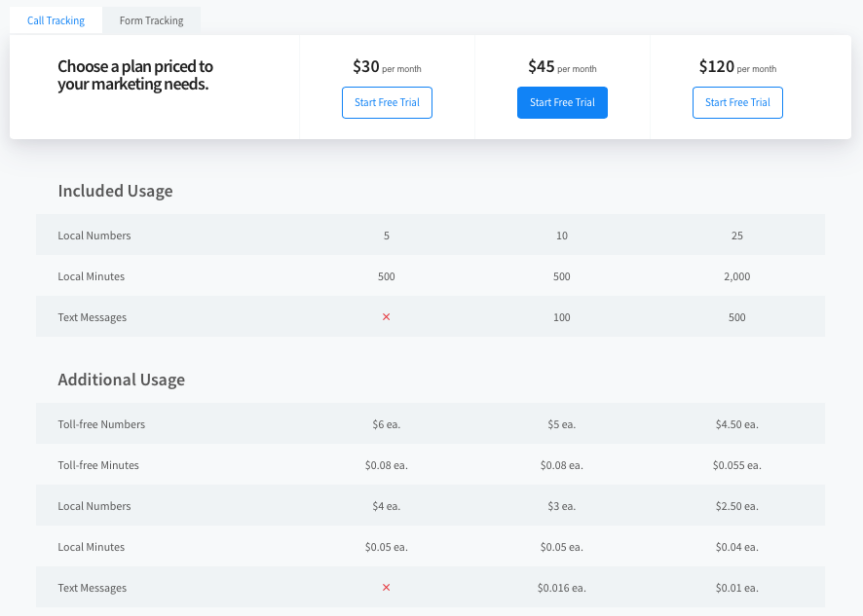Select the Toll-free Numbers row label
The image size is (863, 616).
[101, 424]
